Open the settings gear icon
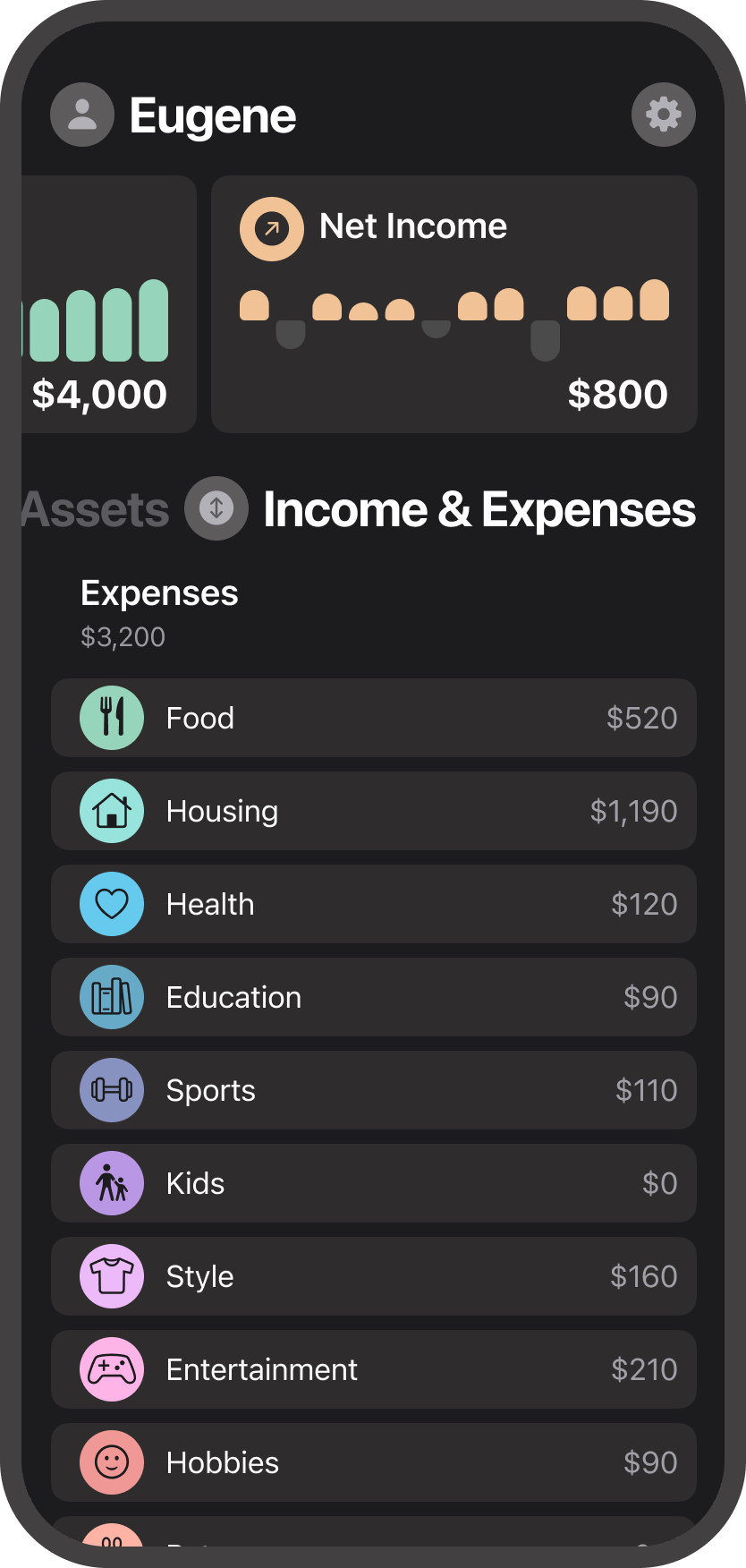 [x=663, y=115]
